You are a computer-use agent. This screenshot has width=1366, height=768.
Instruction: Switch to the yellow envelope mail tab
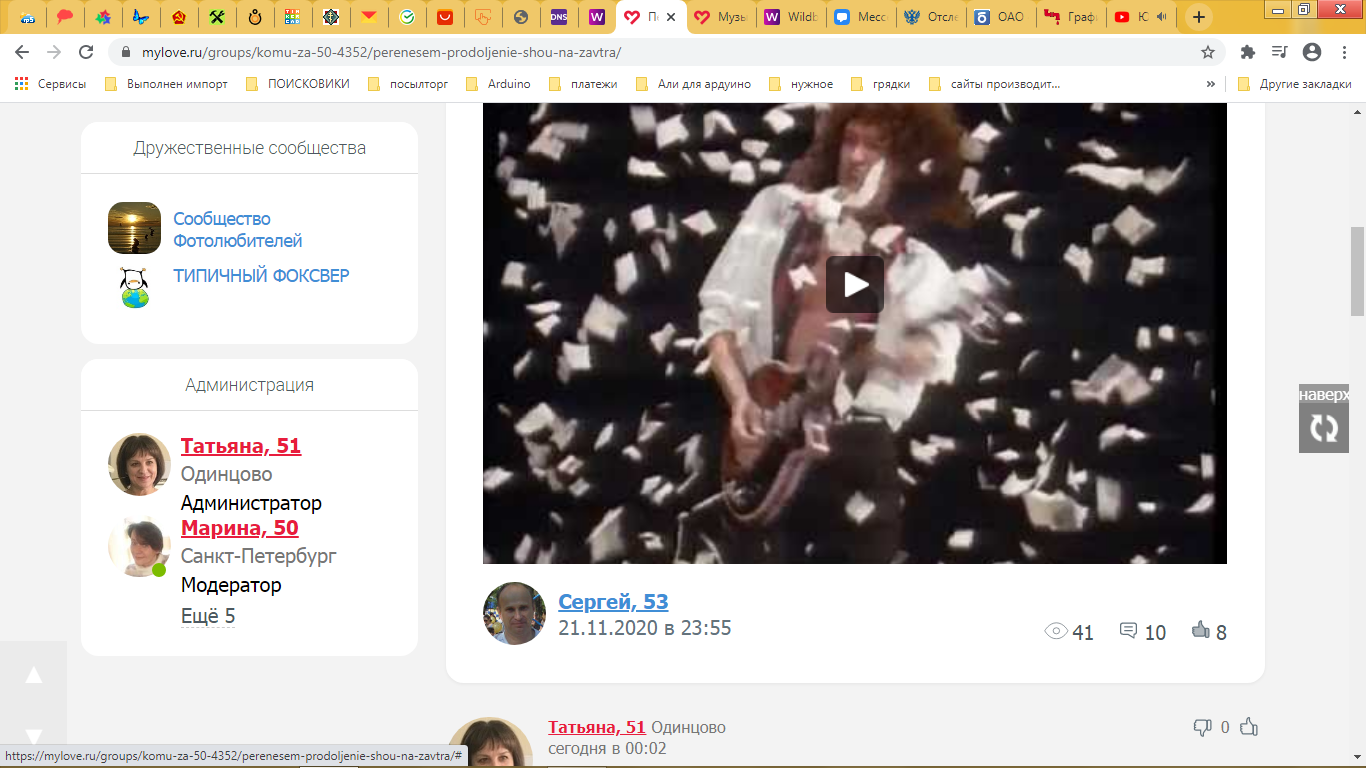369,17
